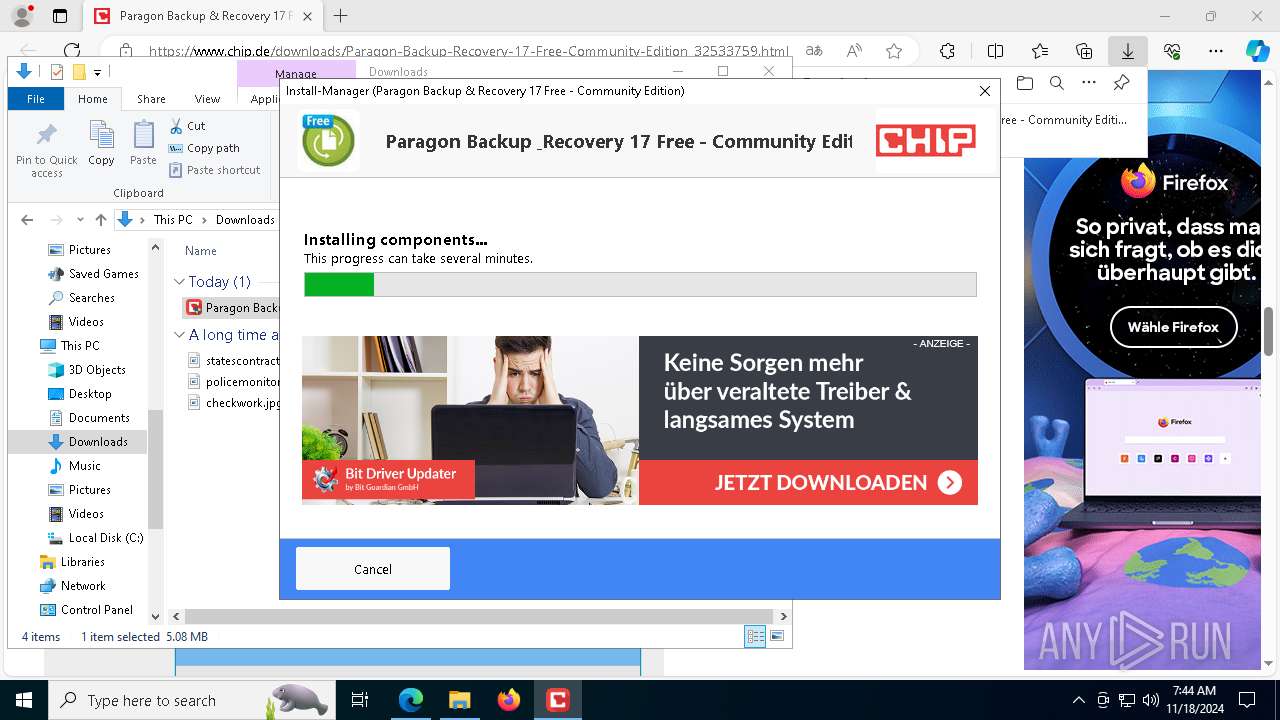1280x720 pixels.
Task: Click the CHIP logo in installer header
Action: click(x=925, y=141)
